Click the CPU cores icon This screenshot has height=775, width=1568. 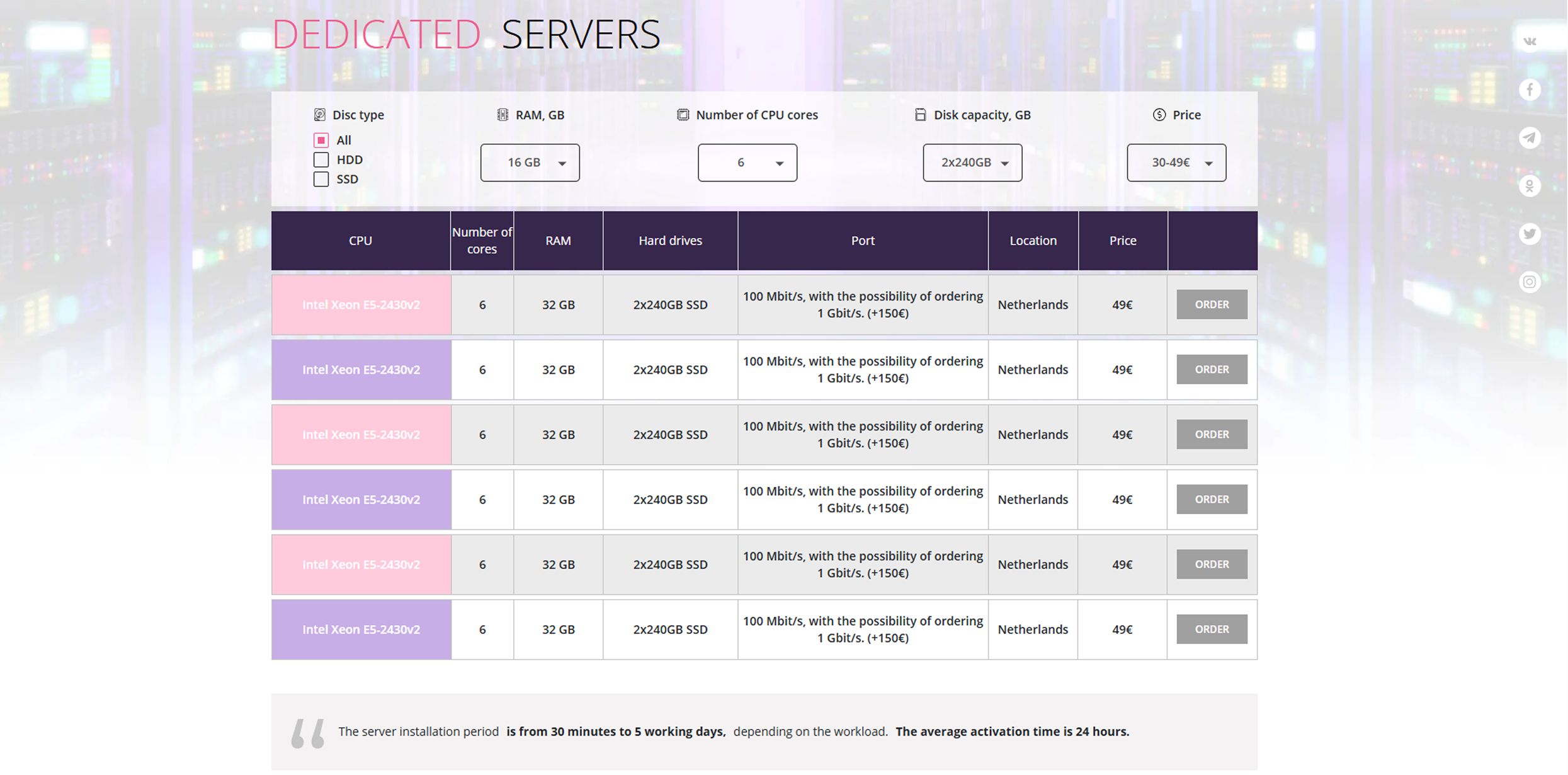coord(683,115)
